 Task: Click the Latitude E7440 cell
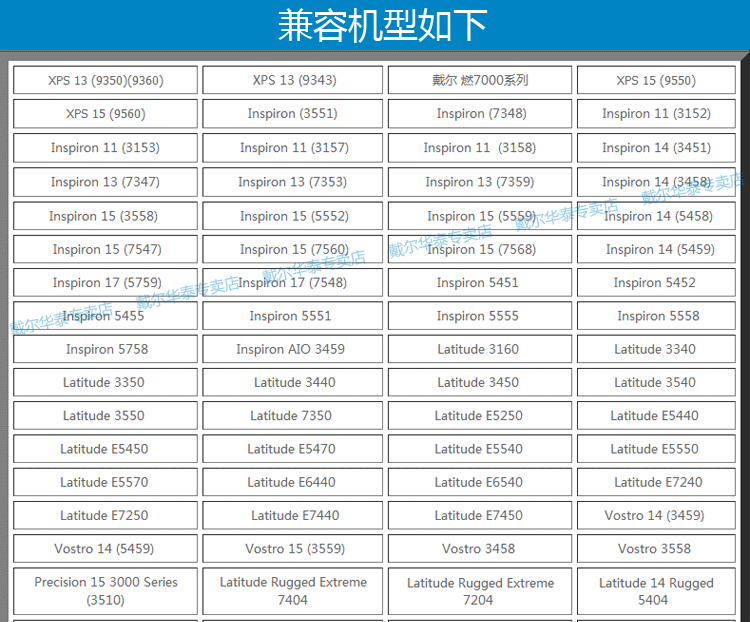293,515
